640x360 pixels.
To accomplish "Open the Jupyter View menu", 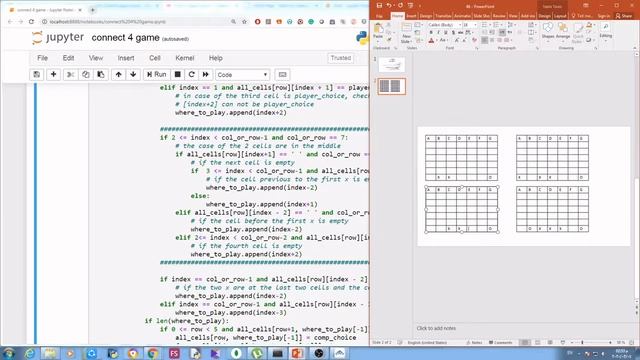I will (x=96, y=58).
